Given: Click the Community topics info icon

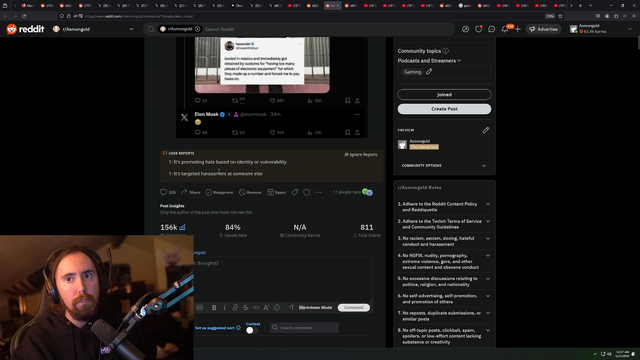Looking at the screenshot, I should tap(446, 51).
